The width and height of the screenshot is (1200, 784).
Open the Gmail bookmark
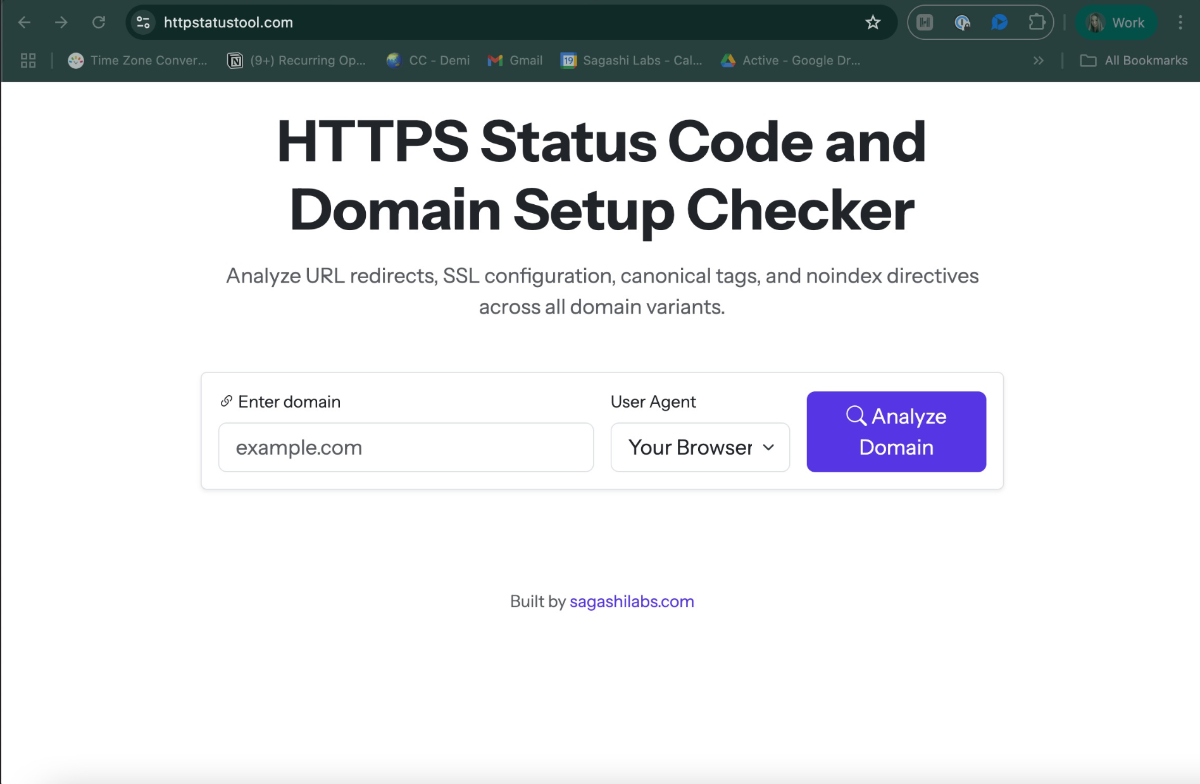[515, 60]
